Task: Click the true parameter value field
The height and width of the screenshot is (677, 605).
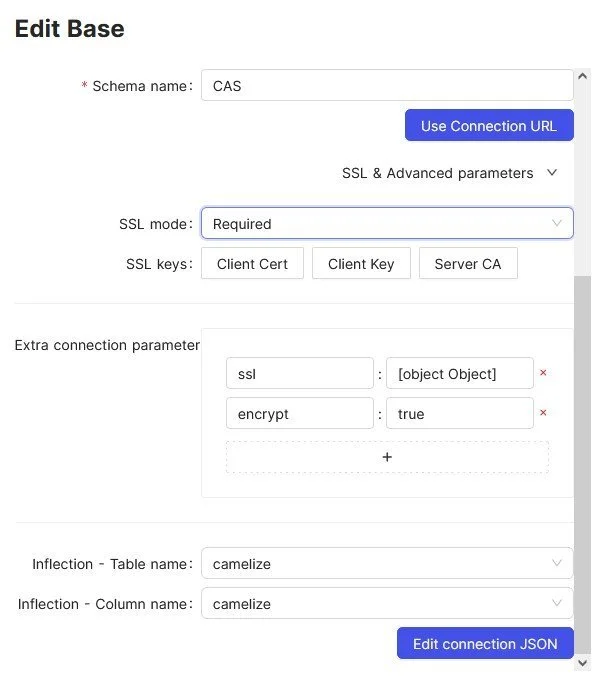Action: pos(459,414)
